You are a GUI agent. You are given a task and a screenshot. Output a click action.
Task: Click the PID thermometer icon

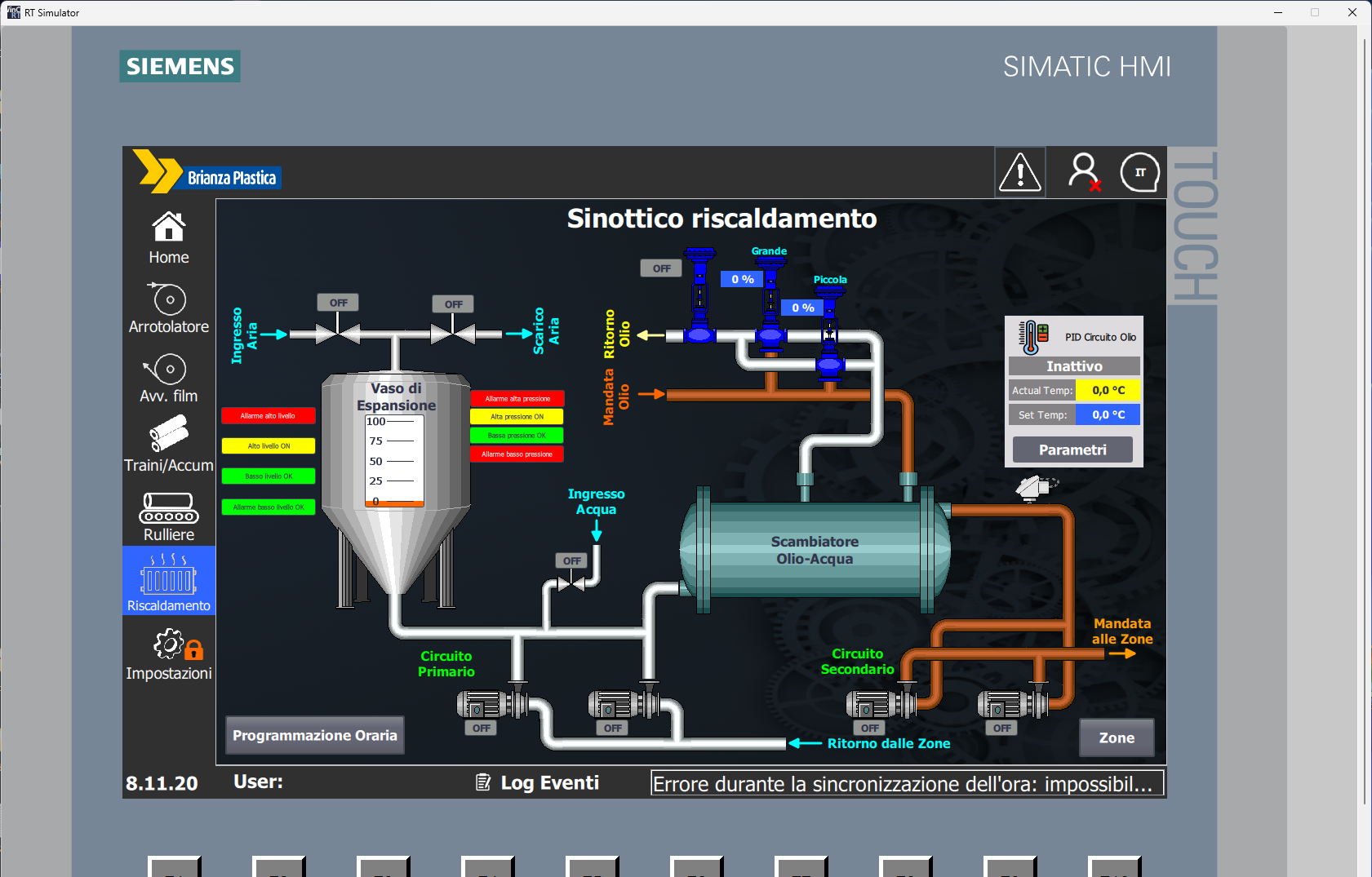tap(1033, 337)
